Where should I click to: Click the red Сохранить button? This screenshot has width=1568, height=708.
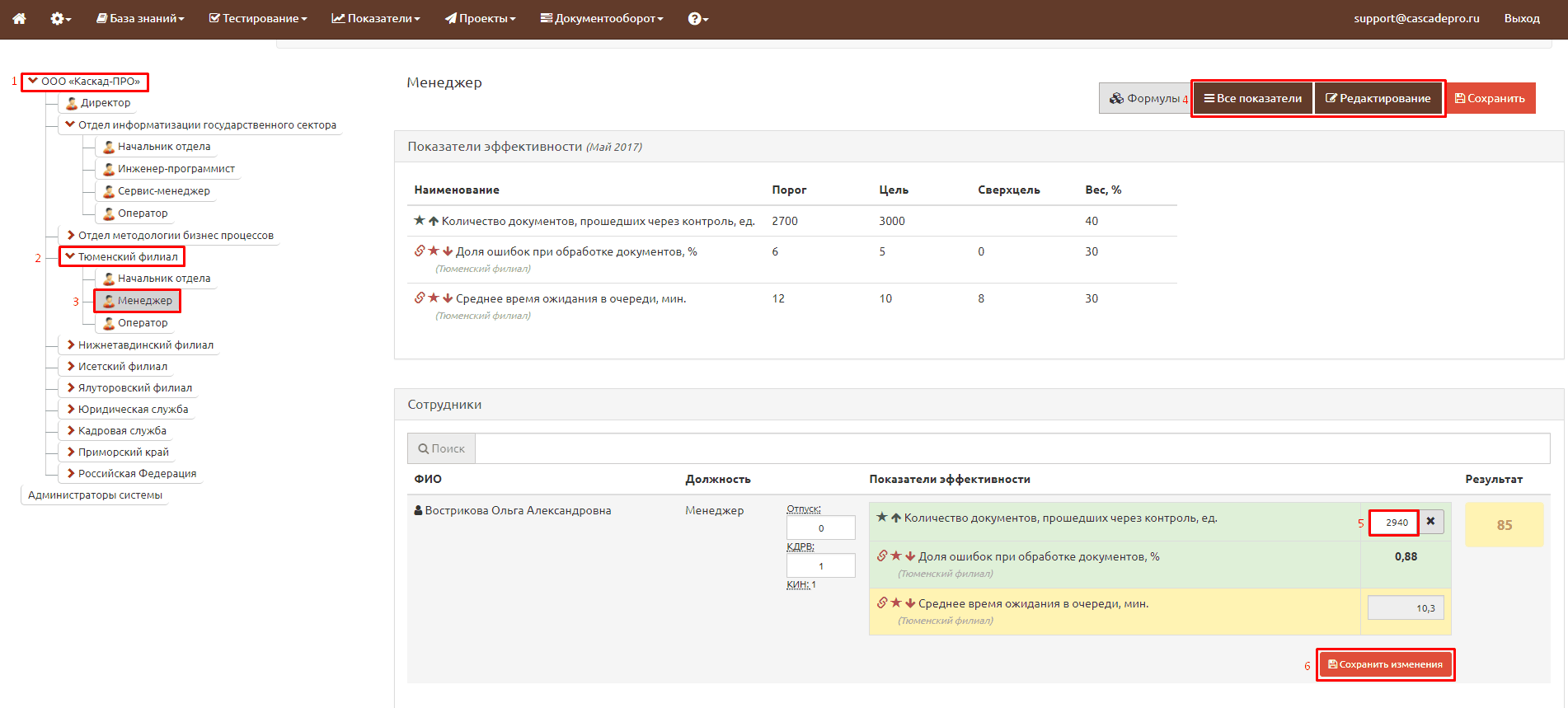click(x=1491, y=98)
